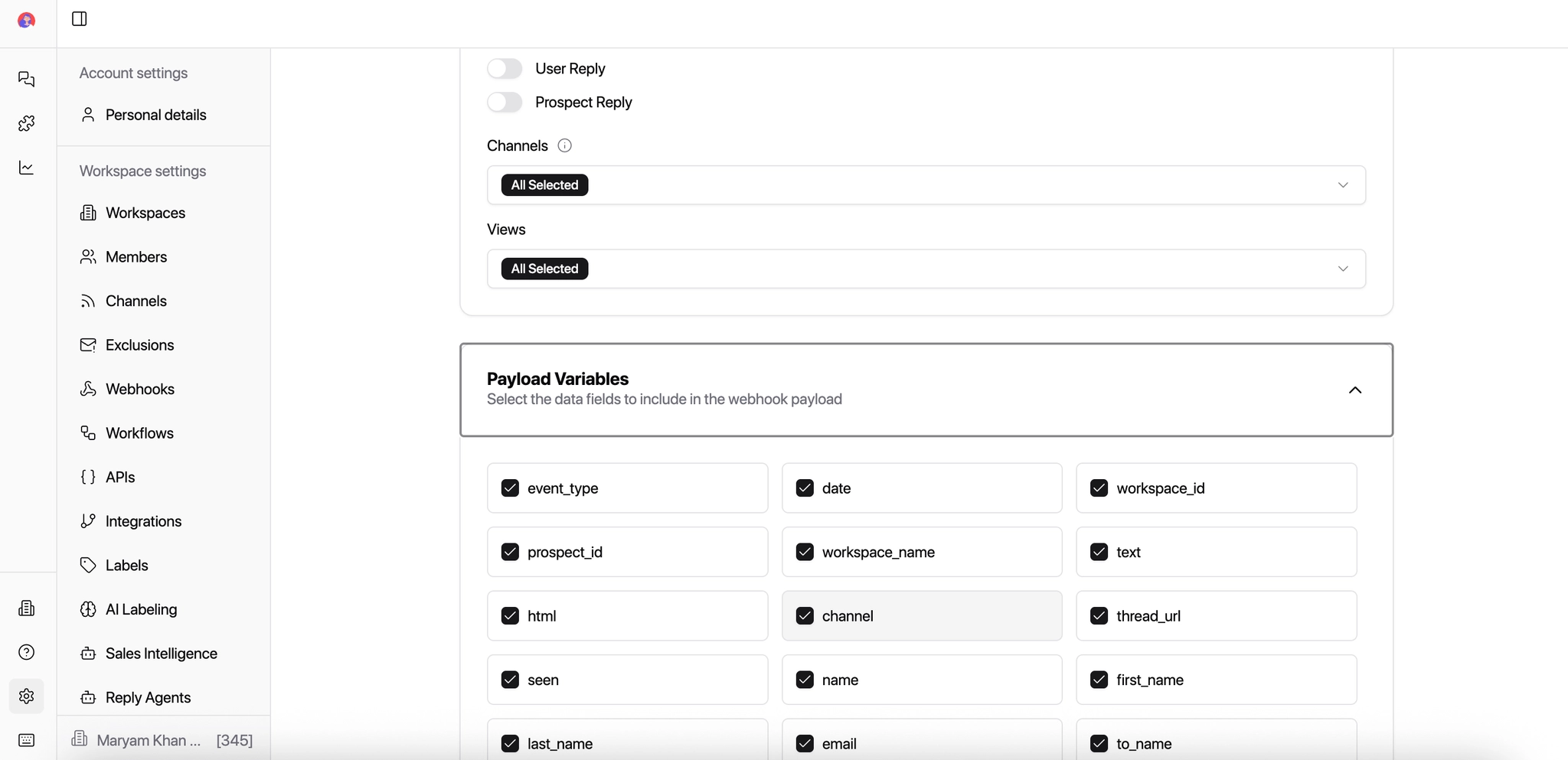Screen dimensions: 1568x760
Task: Open Personal details page
Action: (x=155, y=115)
